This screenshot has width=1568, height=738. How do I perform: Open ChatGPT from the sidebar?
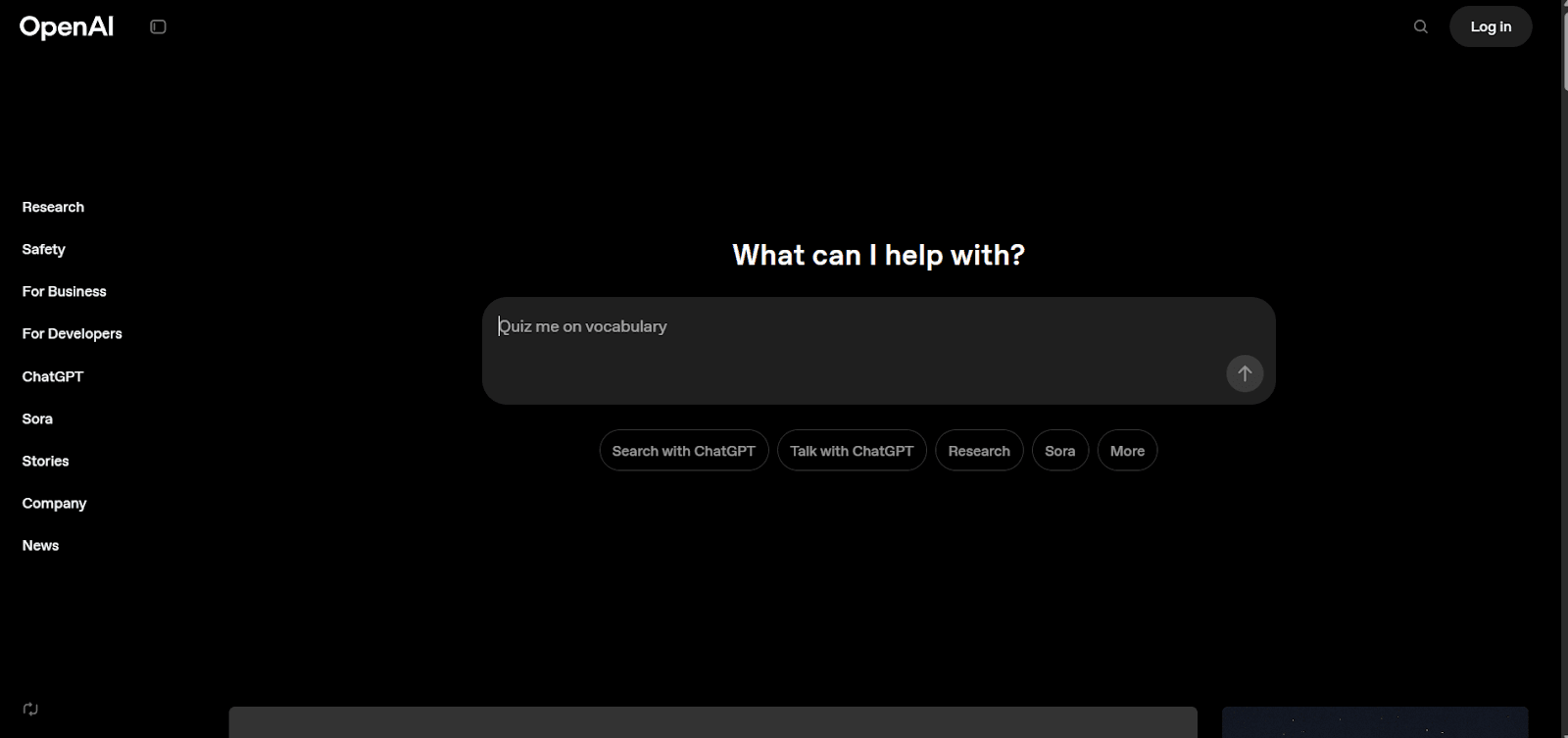pos(53,376)
